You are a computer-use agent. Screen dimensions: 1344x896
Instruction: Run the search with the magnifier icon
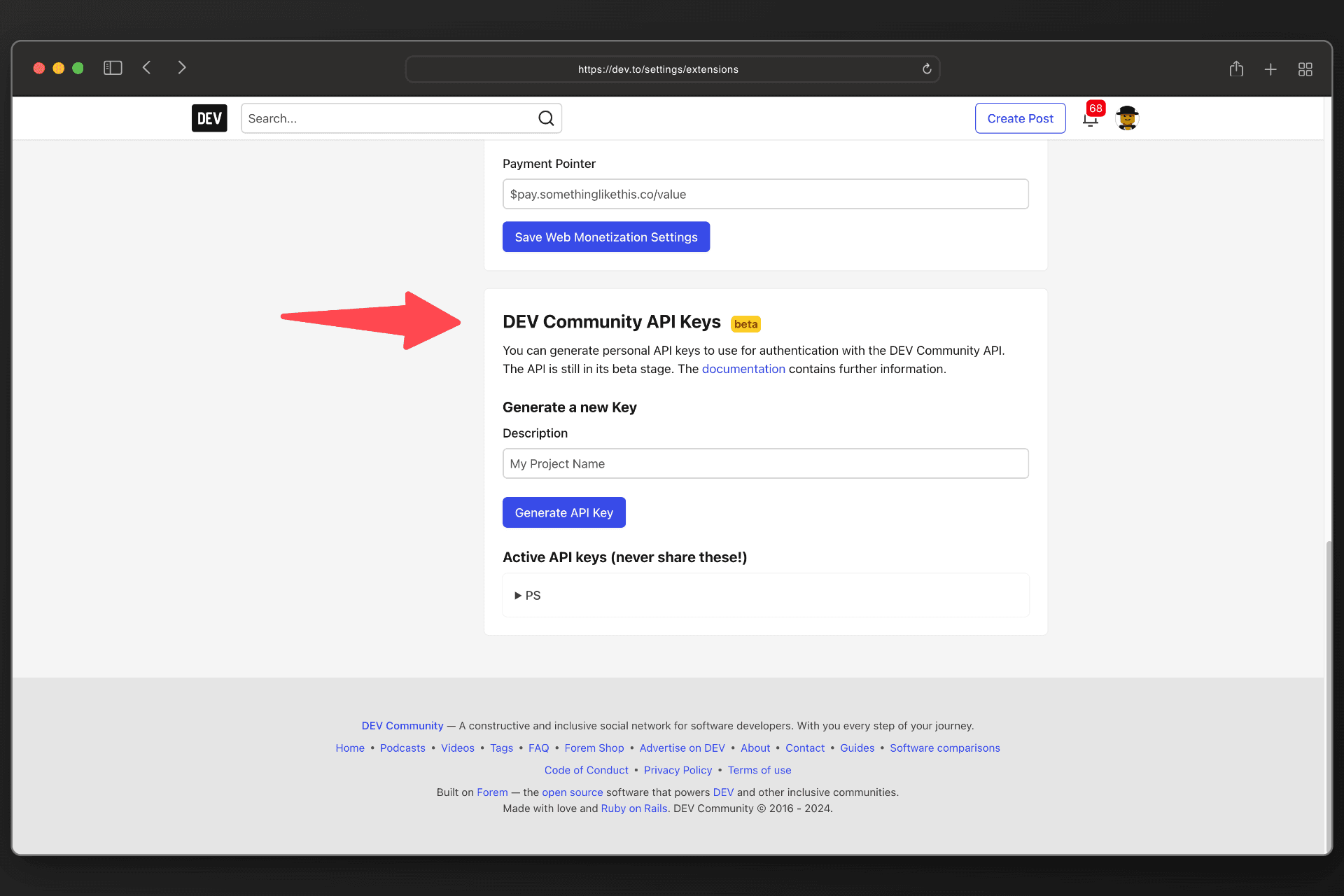coord(546,118)
